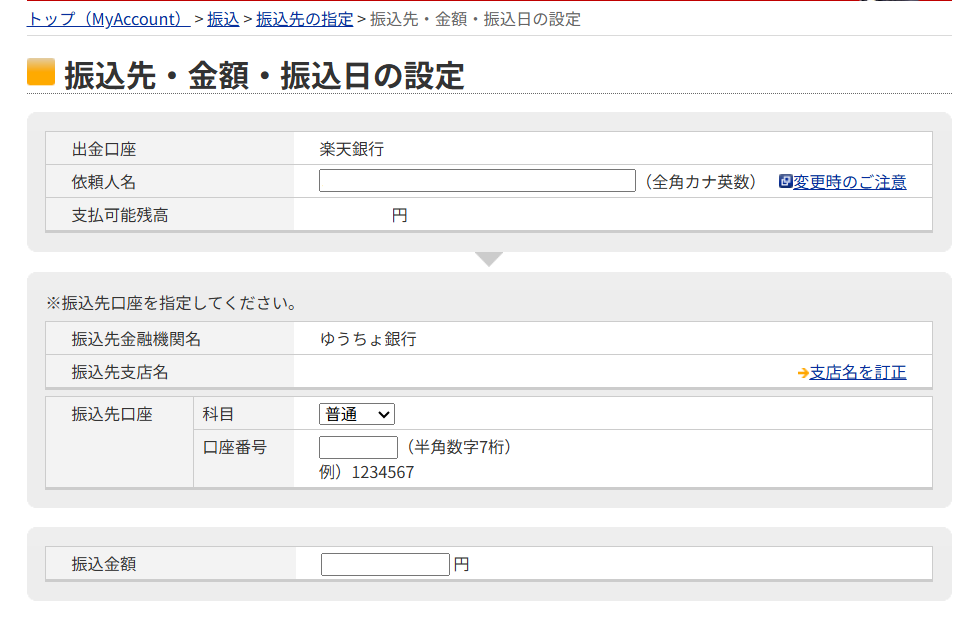Click into the 口座番号 input box
977x618 pixels.
[x=358, y=447]
